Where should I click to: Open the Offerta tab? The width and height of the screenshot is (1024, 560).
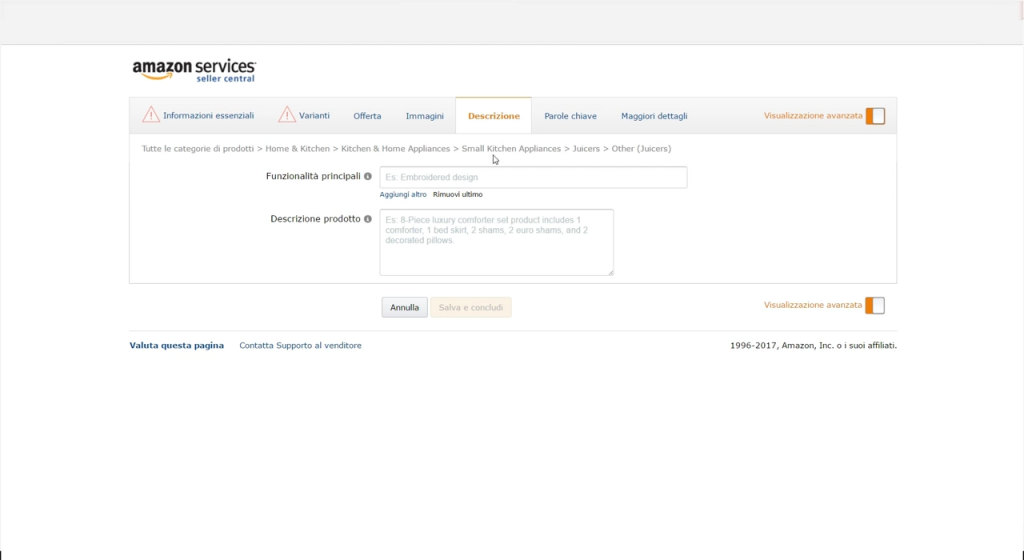(367, 116)
